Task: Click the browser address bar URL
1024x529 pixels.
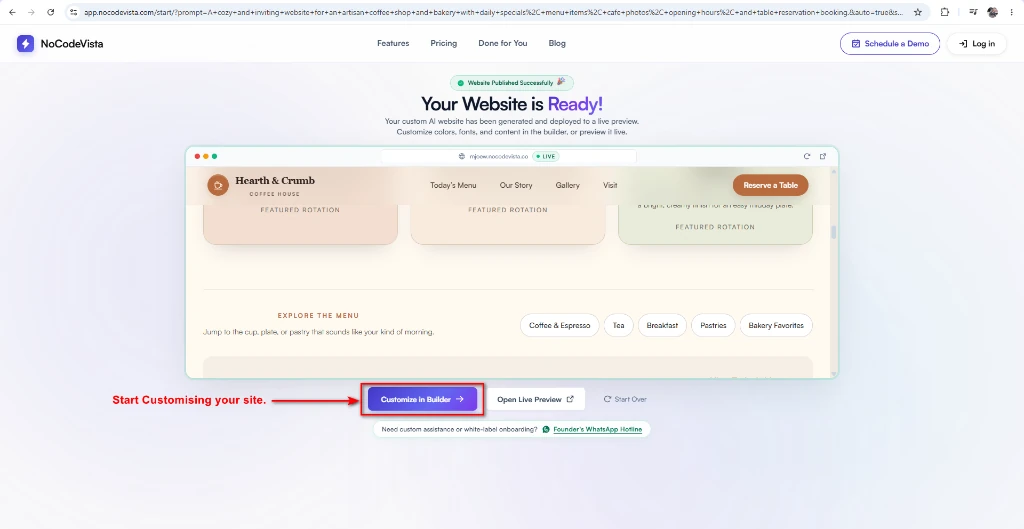Action: (494, 12)
